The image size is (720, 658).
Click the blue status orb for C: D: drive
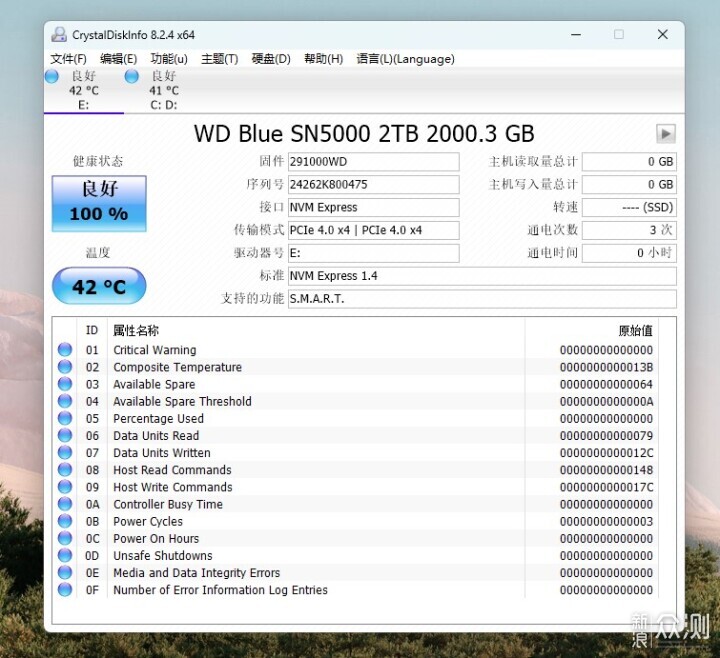[x=132, y=76]
